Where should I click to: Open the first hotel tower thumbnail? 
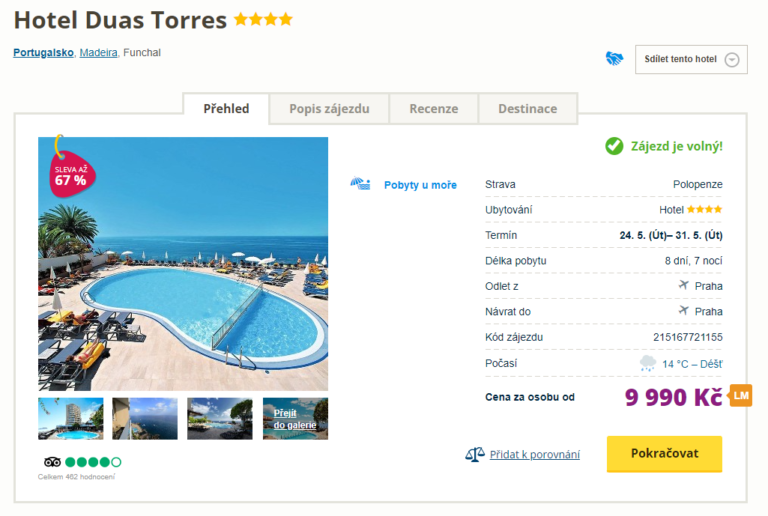(x=71, y=419)
